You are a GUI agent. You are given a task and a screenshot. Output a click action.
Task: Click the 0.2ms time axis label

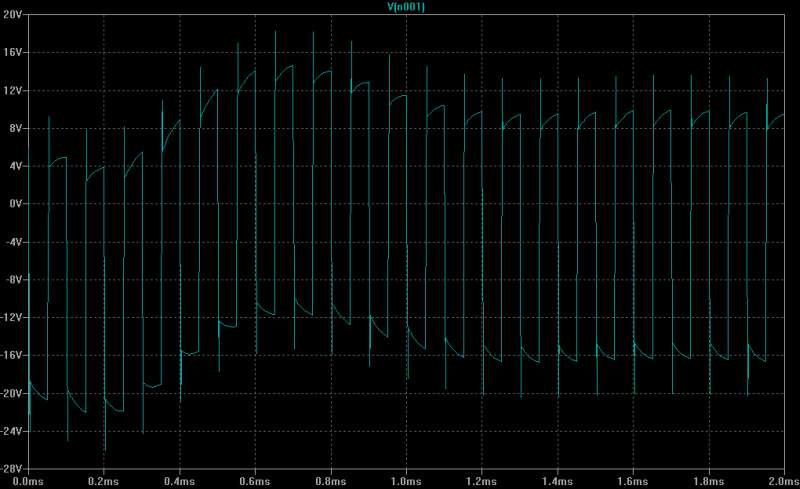click(104, 481)
